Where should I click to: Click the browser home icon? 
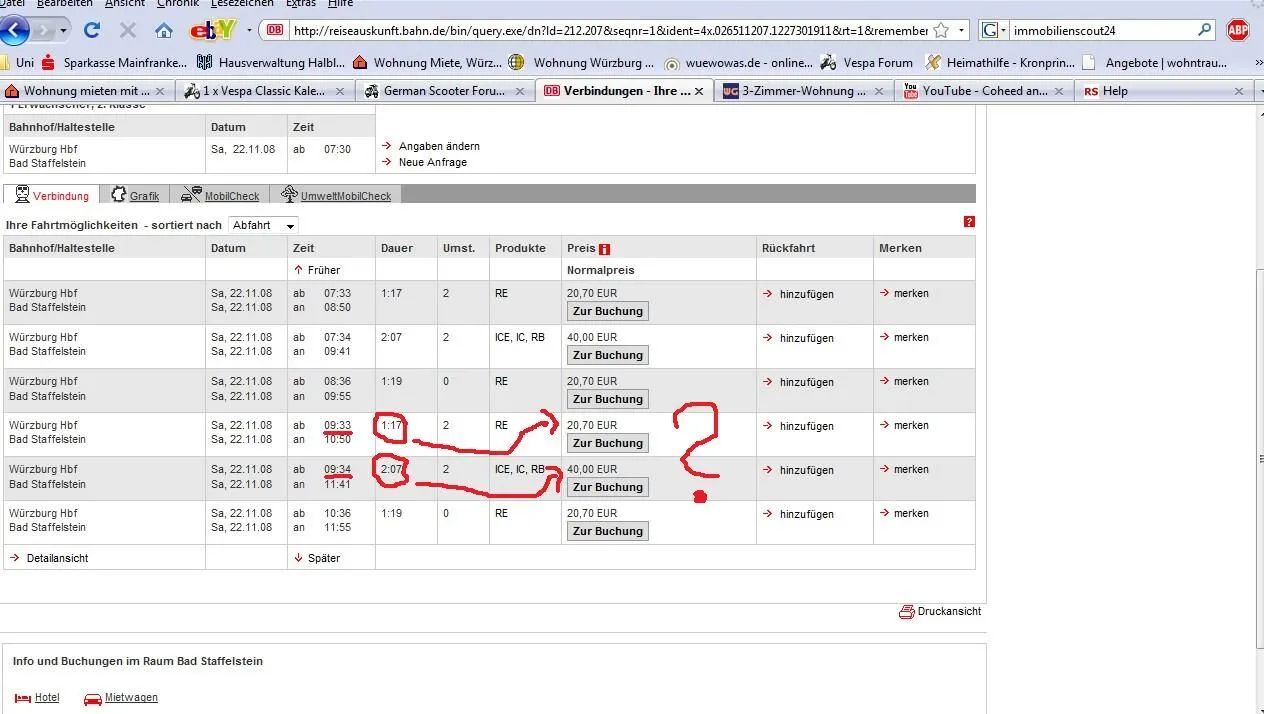[164, 30]
